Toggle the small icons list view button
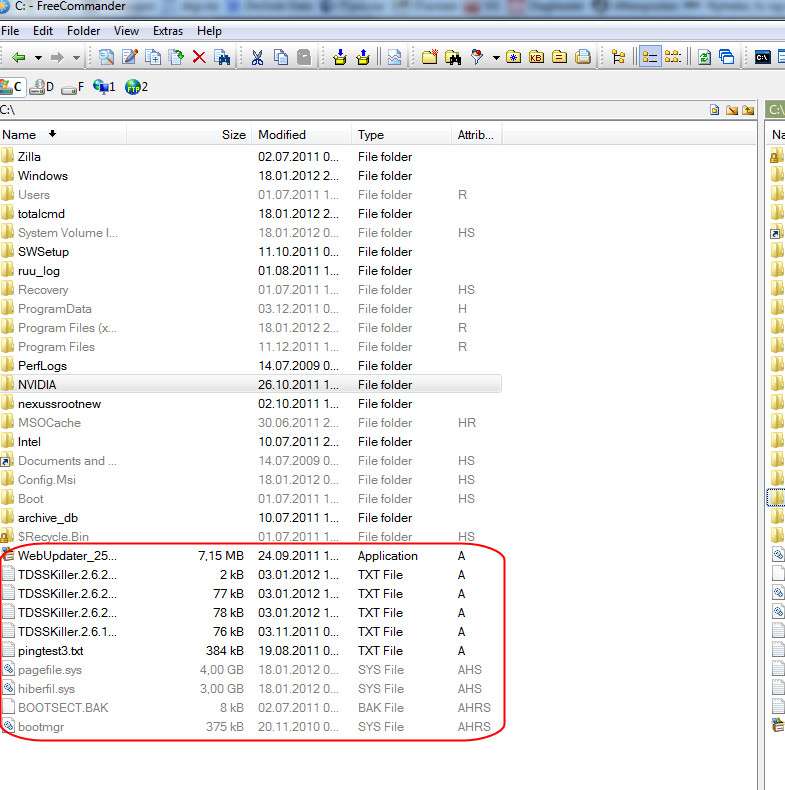Viewport: 785px width, 790px height. click(673, 57)
